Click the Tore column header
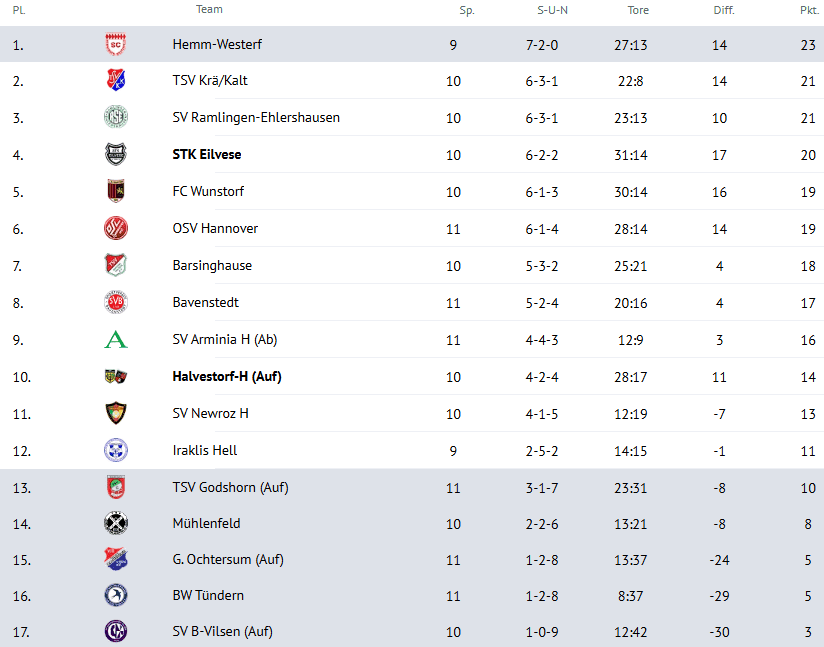The height and width of the screenshot is (647, 824). (638, 10)
